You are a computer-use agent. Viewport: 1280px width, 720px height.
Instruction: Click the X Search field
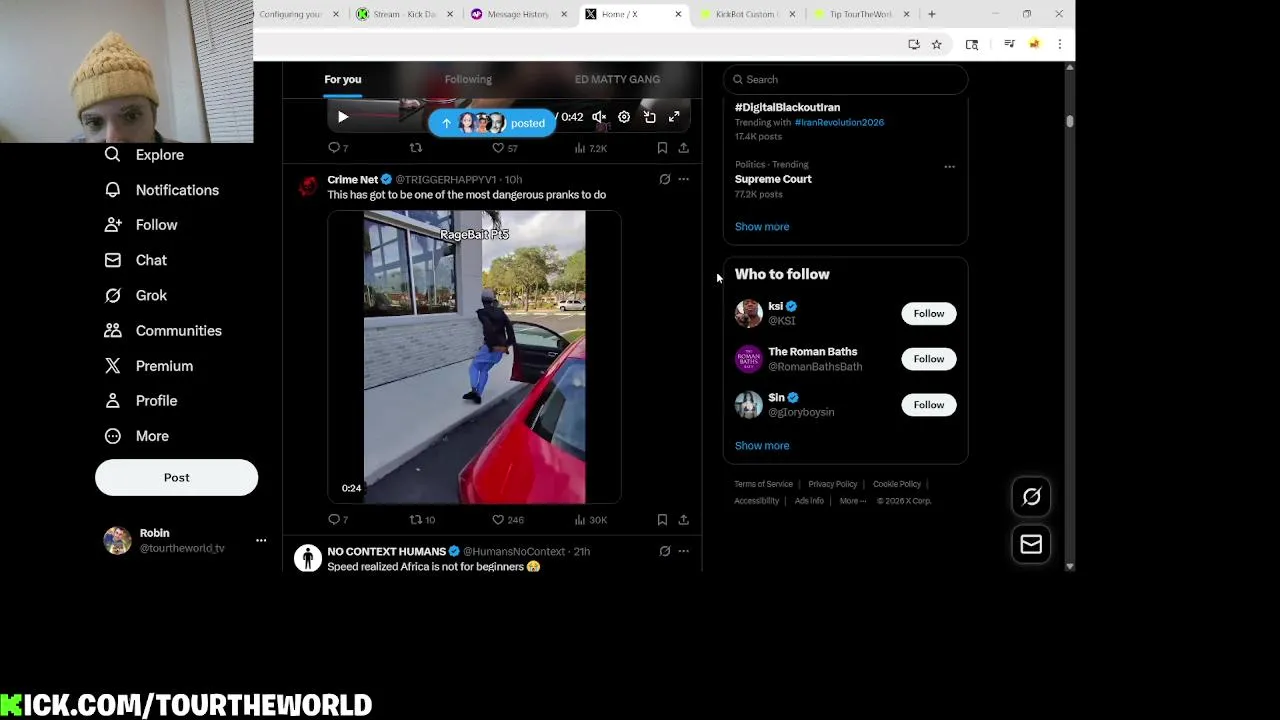845,79
